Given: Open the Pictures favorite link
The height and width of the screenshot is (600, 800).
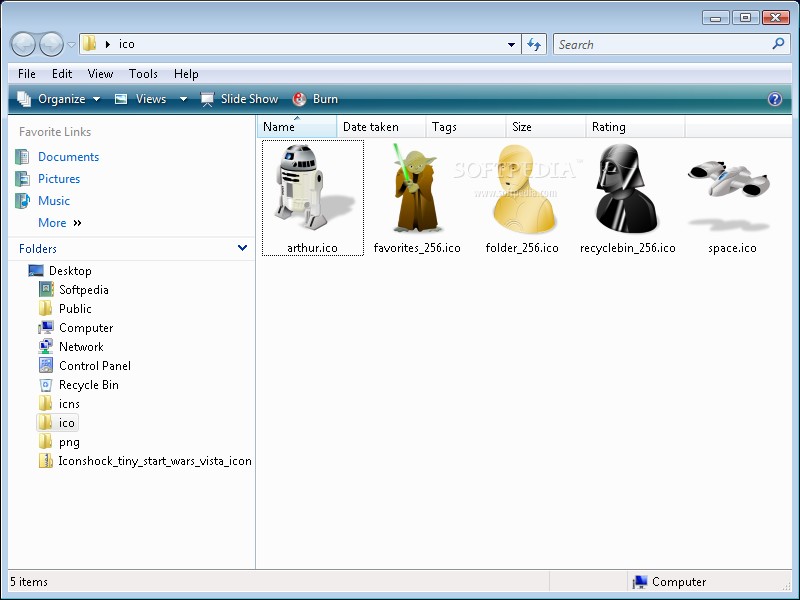Looking at the screenshot, I should (59, 179).
